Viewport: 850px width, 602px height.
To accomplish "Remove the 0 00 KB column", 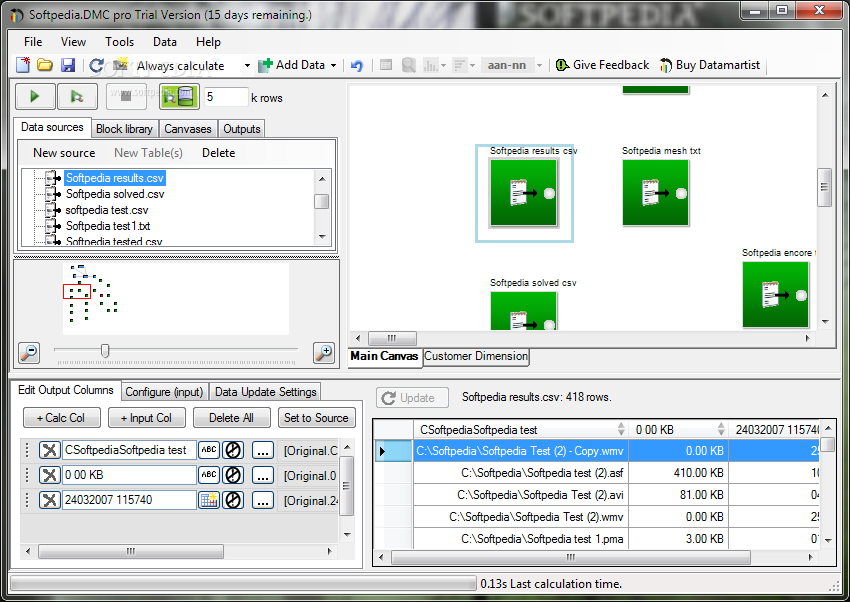I will coord(49,475).
